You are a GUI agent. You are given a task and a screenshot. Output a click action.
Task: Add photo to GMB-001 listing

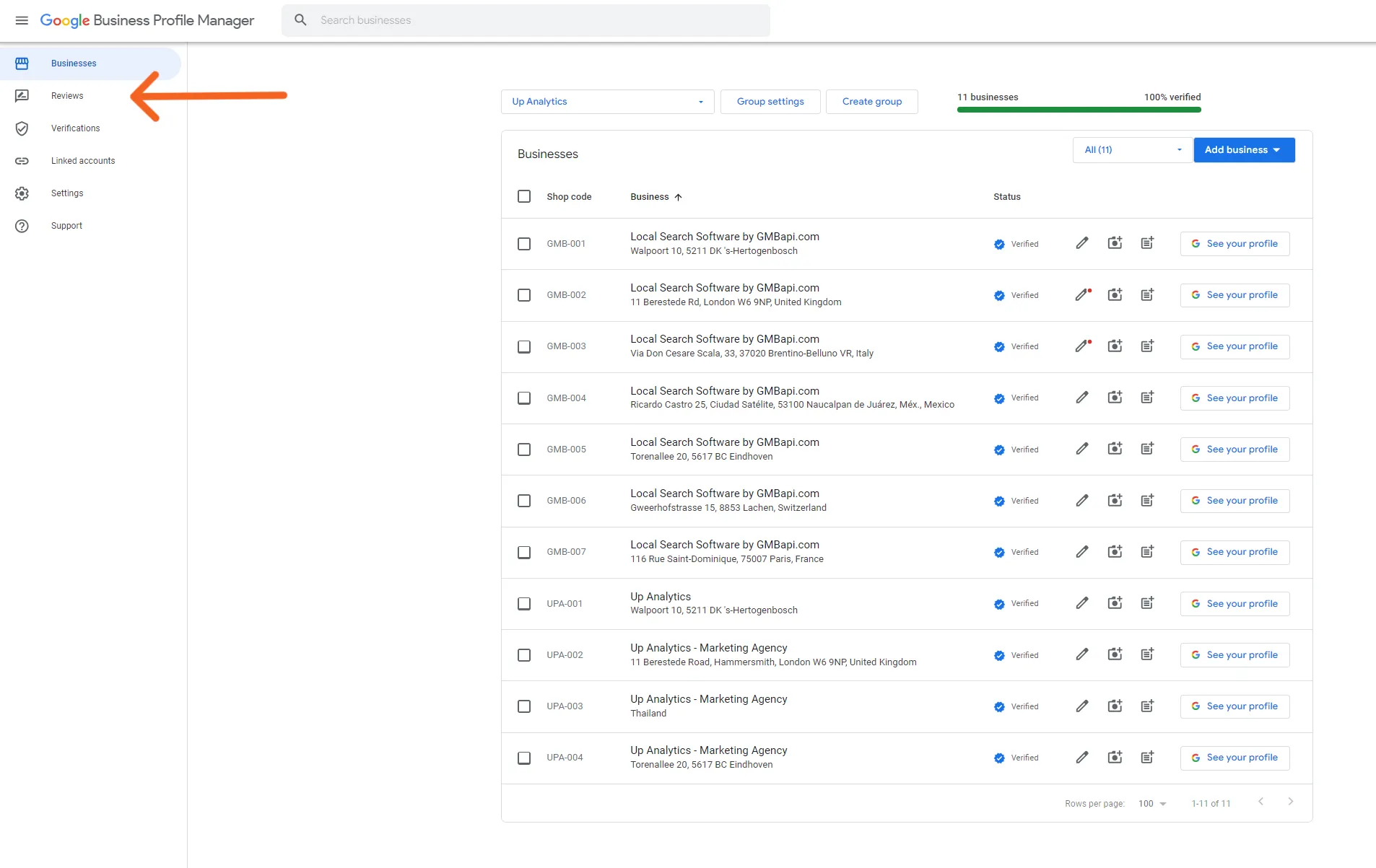[1115, 243]
